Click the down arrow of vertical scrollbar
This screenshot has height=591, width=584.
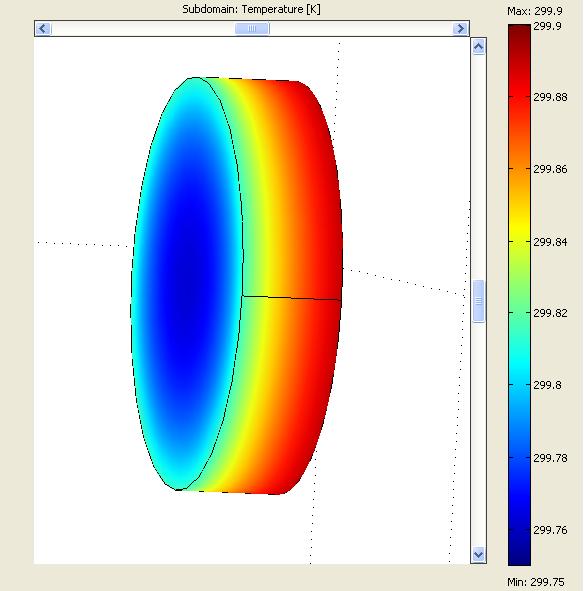478,554
